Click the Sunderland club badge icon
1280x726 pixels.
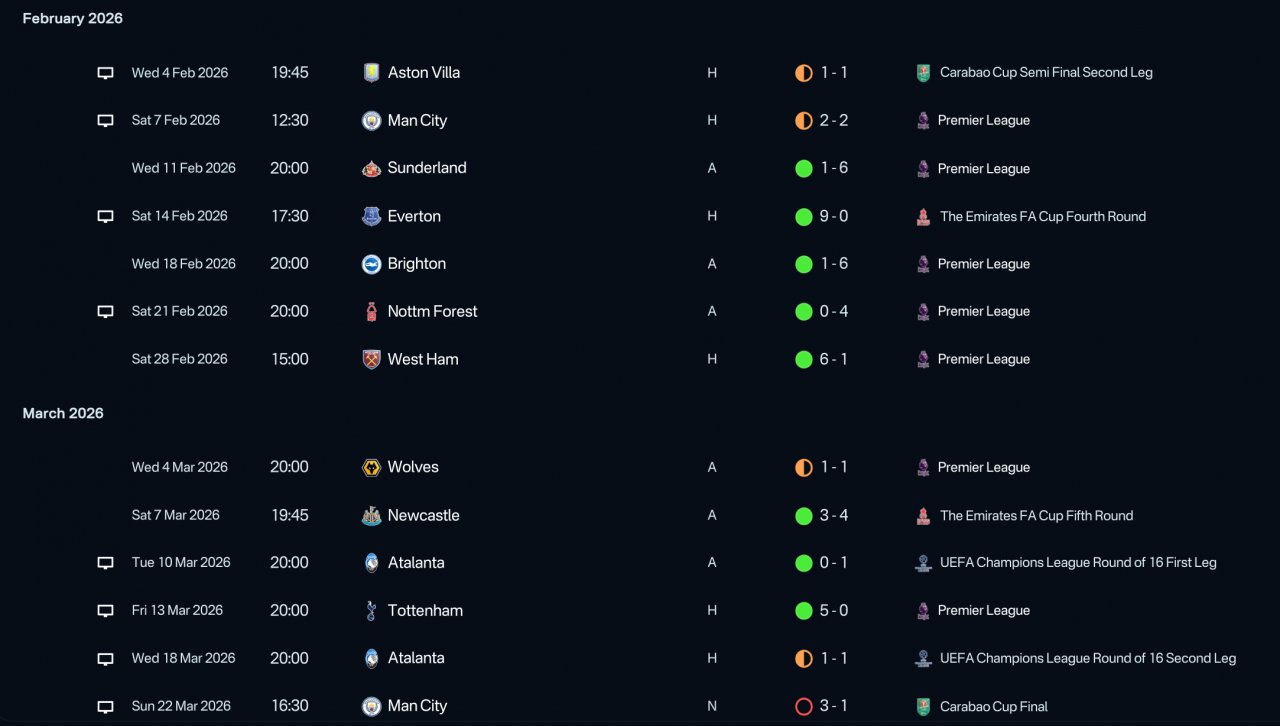372,168
